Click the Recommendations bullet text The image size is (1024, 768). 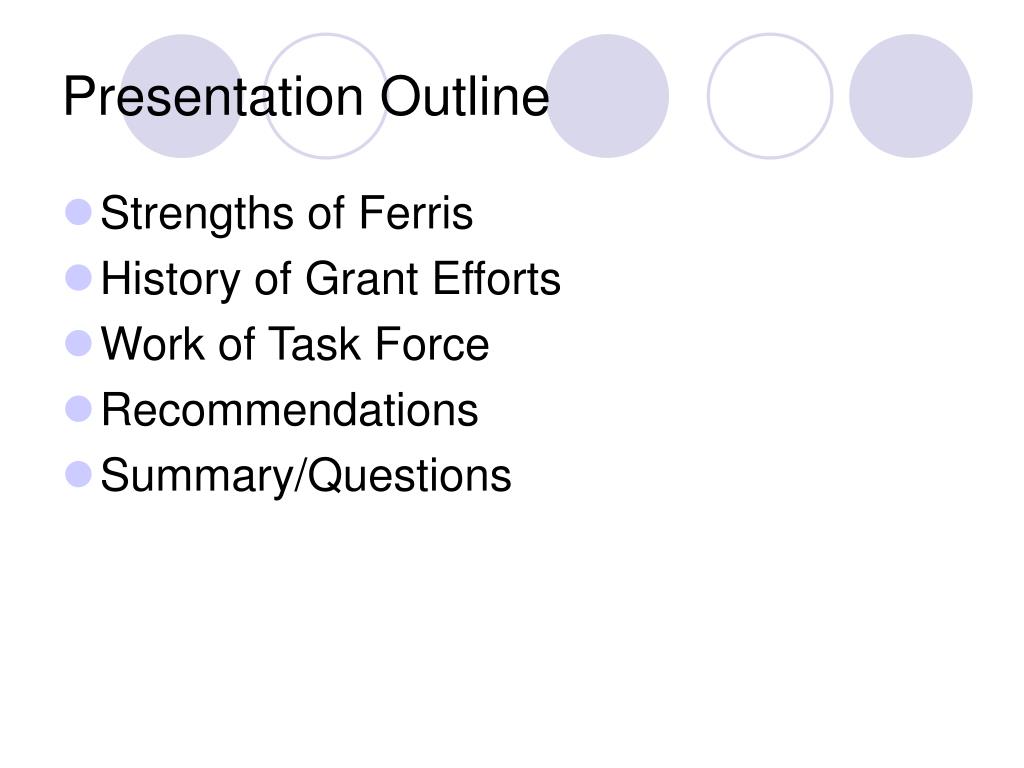(x=289, y=410)
